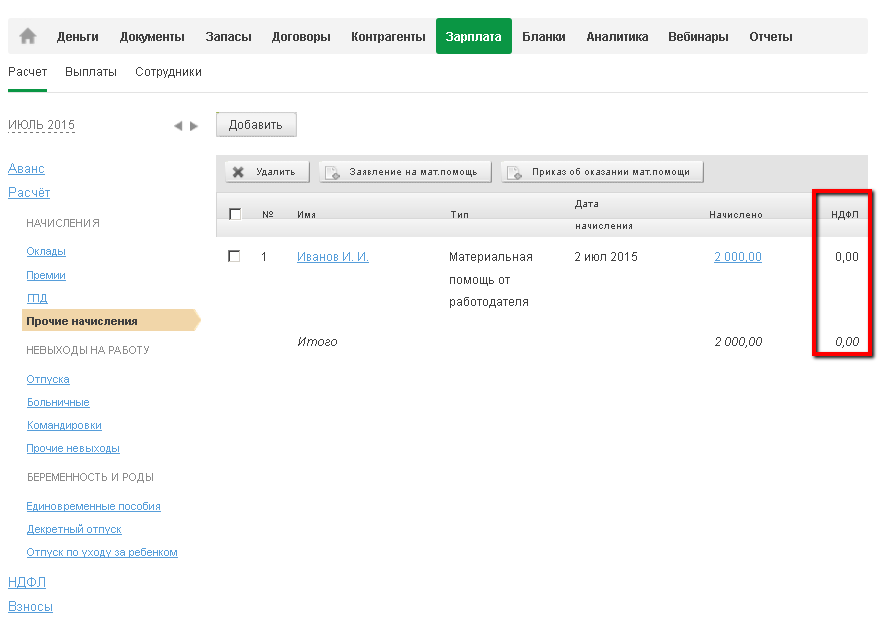880x624 pixels.
Task: Click the Дата начисления column header
Action: 604,214
